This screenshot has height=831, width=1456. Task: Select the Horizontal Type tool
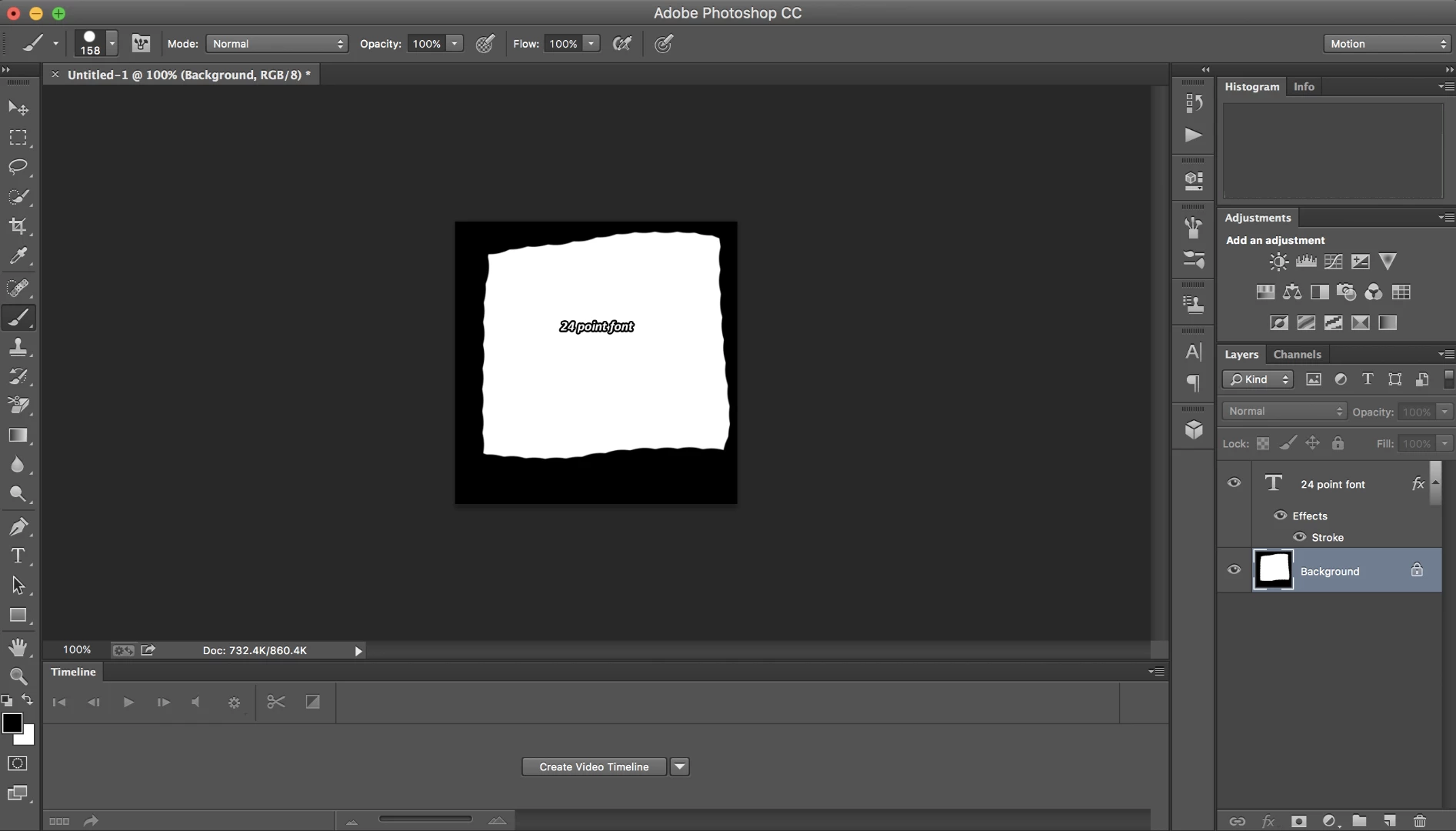click(18, 556)
